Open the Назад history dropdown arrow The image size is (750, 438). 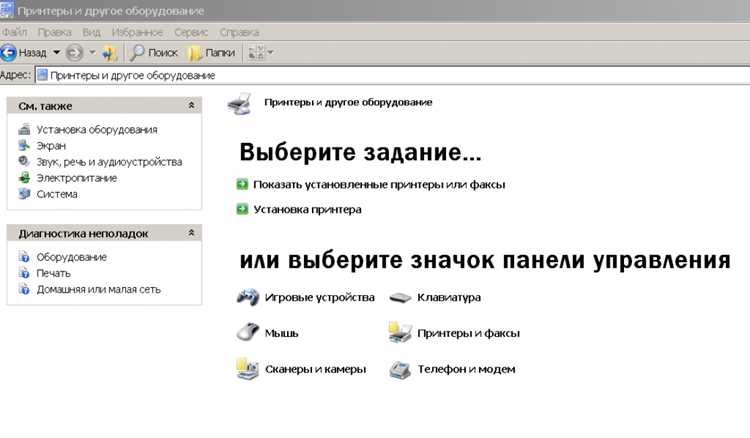pyautogui.click(x=56, y=52)
